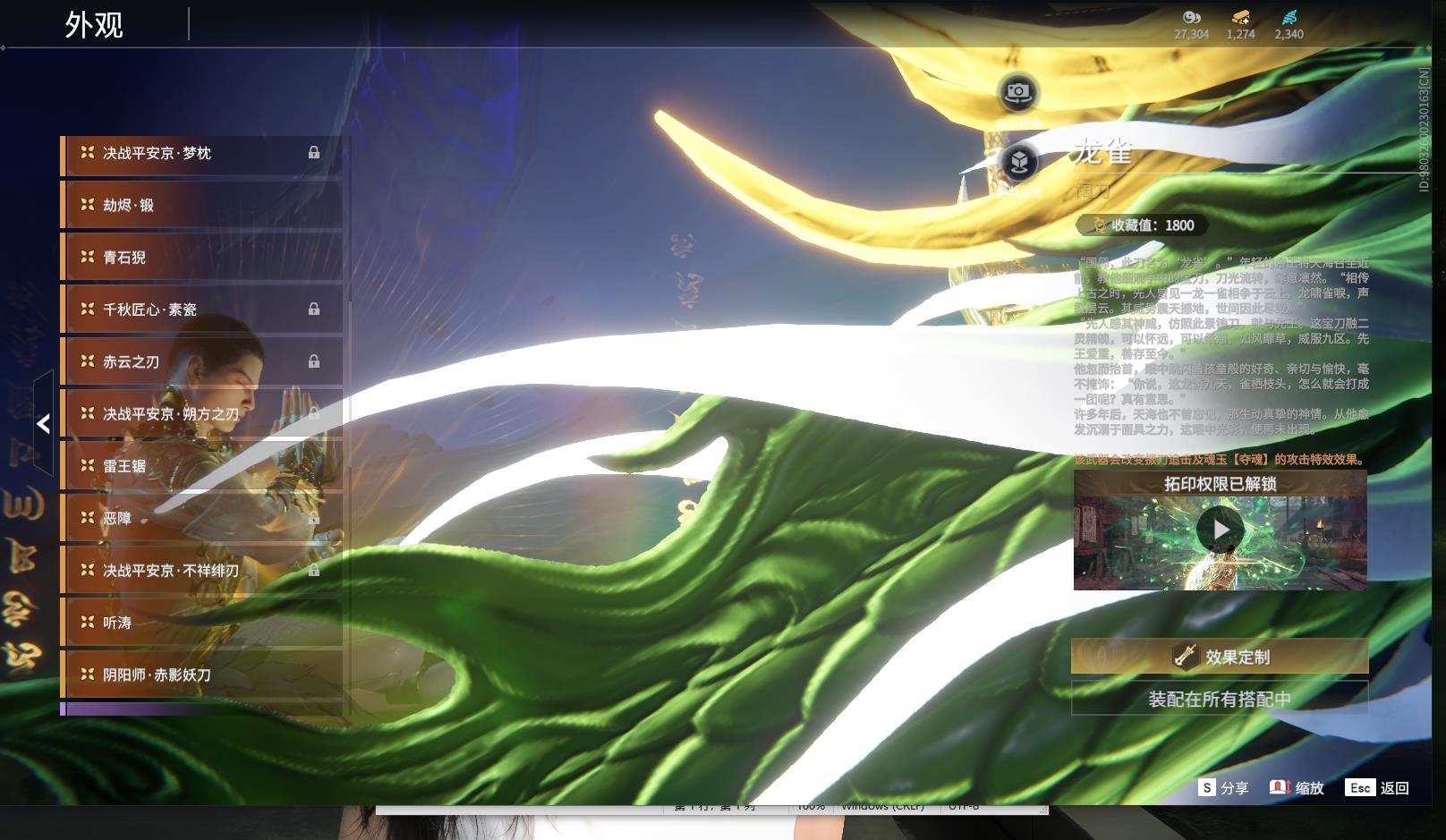This screenshot has width=1446, height=840.
Task: Click the lock icon on 赤云之刃
Action: coord(314,361)
